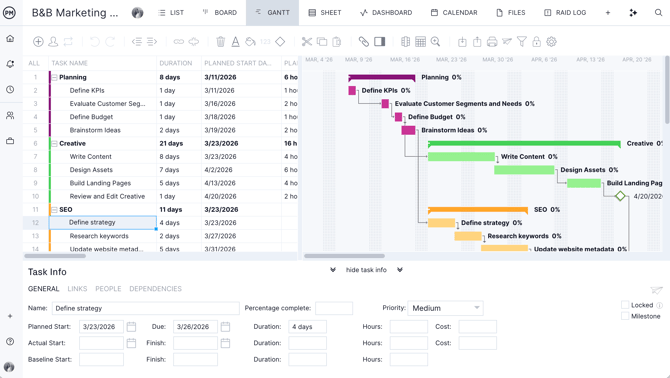Open the clock time icon in sidebar
The image size is (670, 378).
[x=10, y=90]
